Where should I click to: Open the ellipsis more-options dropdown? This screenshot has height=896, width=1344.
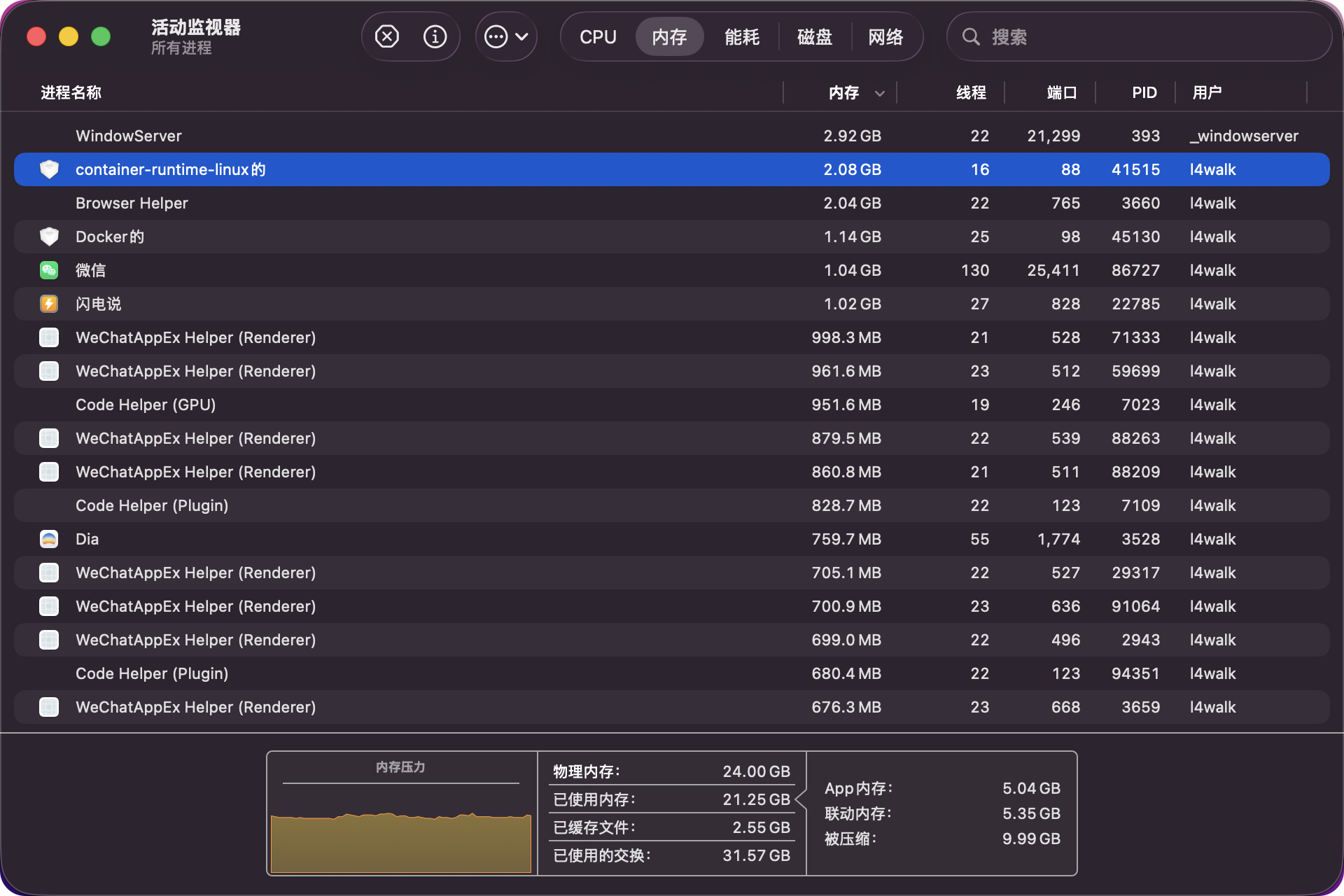[x=506, y=36]
